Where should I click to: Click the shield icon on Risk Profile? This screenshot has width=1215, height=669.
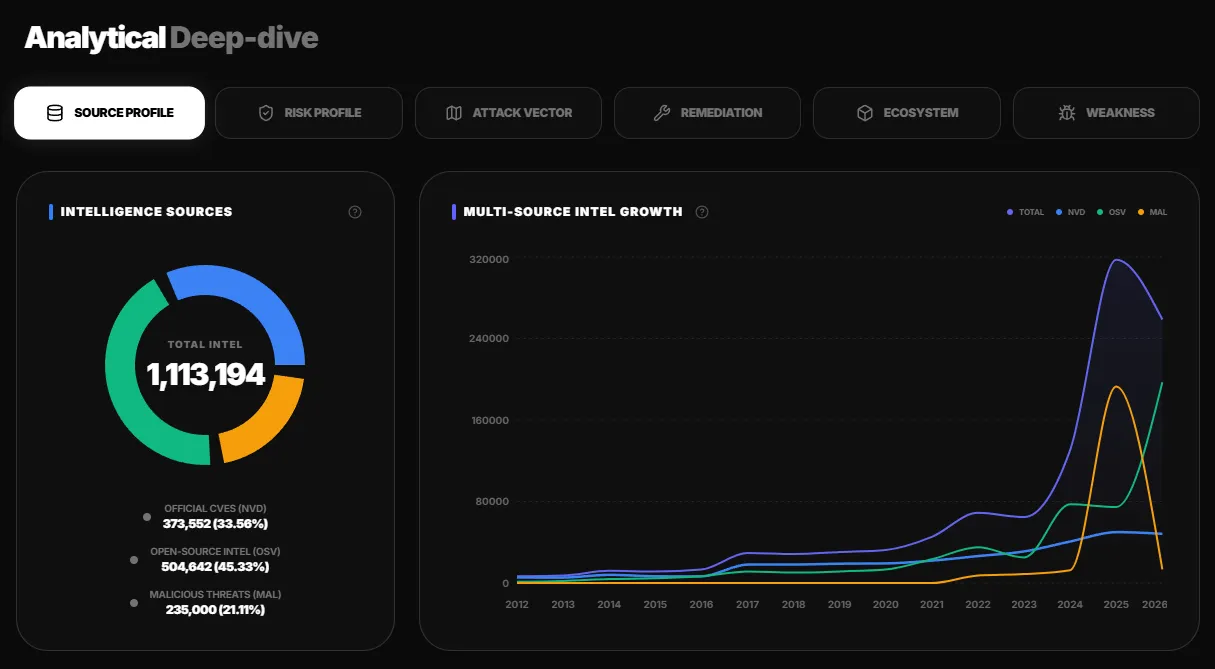point(266,113)
